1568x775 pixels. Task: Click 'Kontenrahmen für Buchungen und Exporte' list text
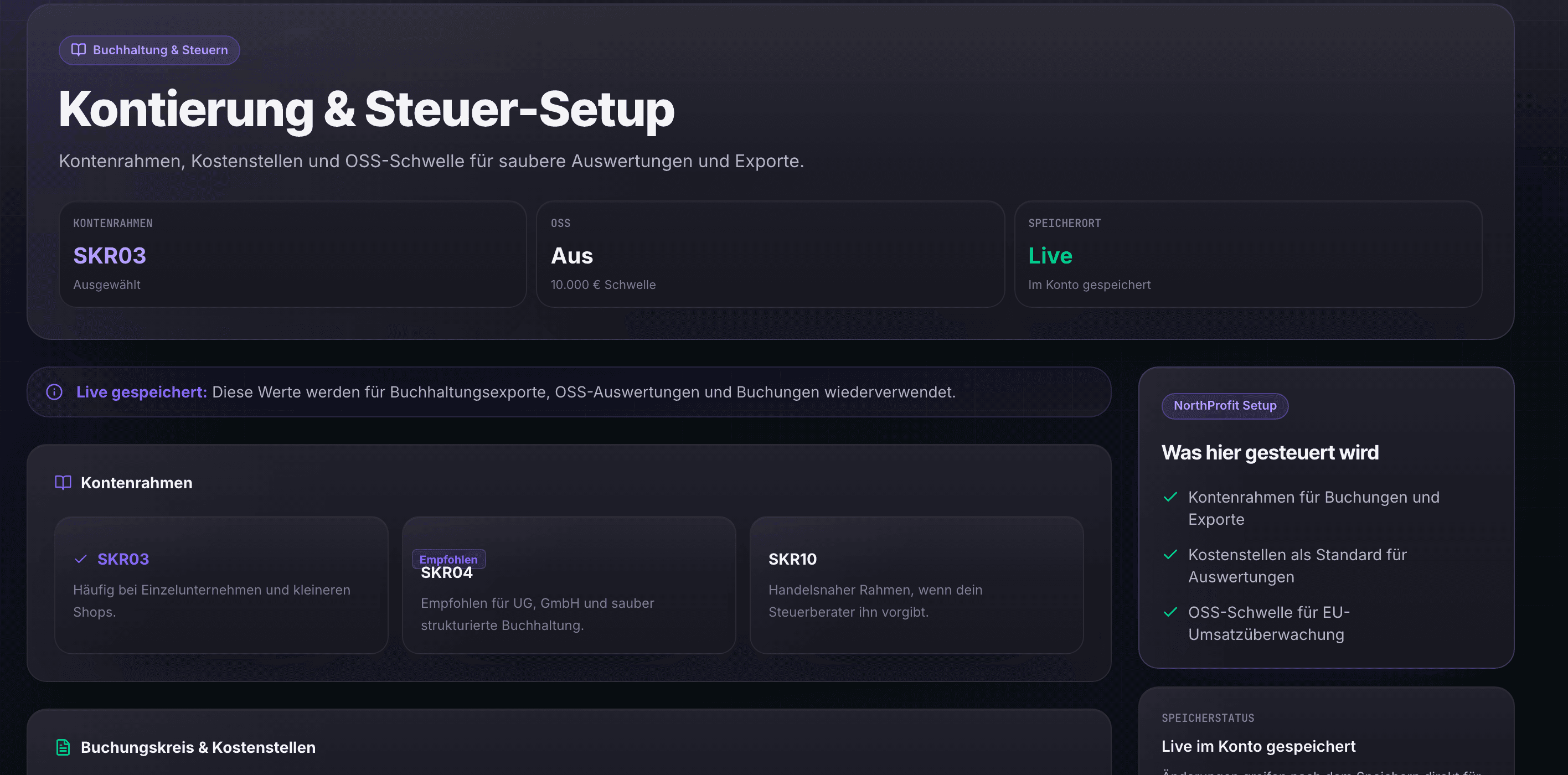[x=1313, y=508]
